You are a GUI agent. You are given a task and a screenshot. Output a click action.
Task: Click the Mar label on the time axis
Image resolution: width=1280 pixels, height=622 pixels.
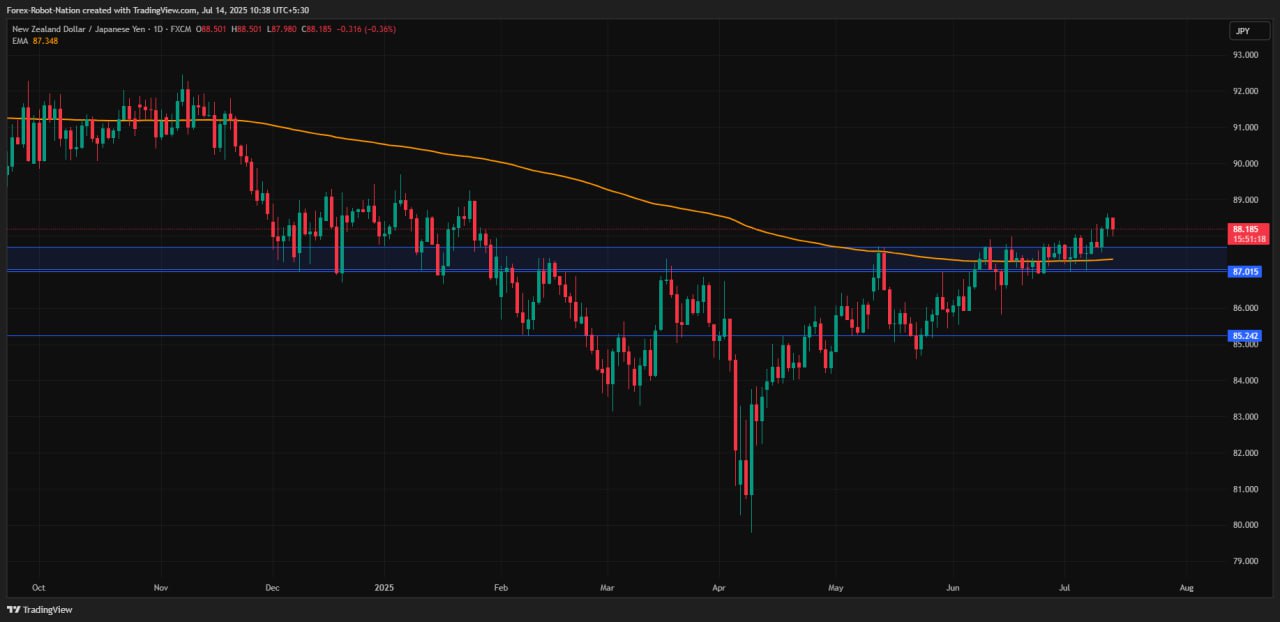tap(606, 587)
